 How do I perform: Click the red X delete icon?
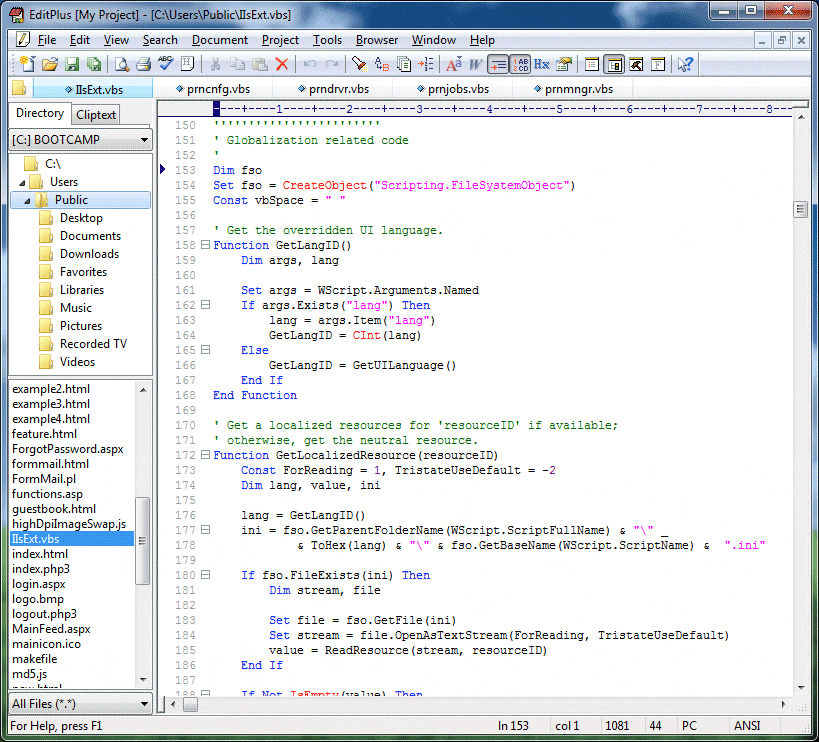pos(282,64)
